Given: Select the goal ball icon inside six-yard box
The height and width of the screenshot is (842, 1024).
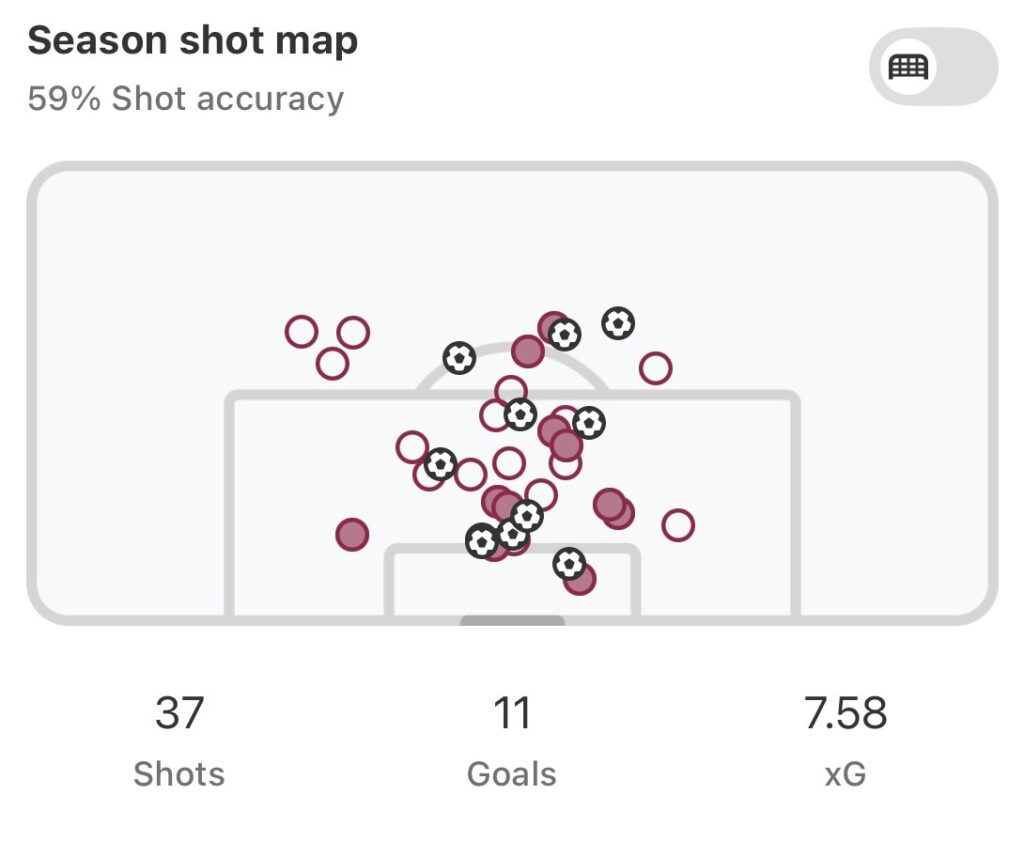Looking at the screenshot, I should [x=569, y=564].
